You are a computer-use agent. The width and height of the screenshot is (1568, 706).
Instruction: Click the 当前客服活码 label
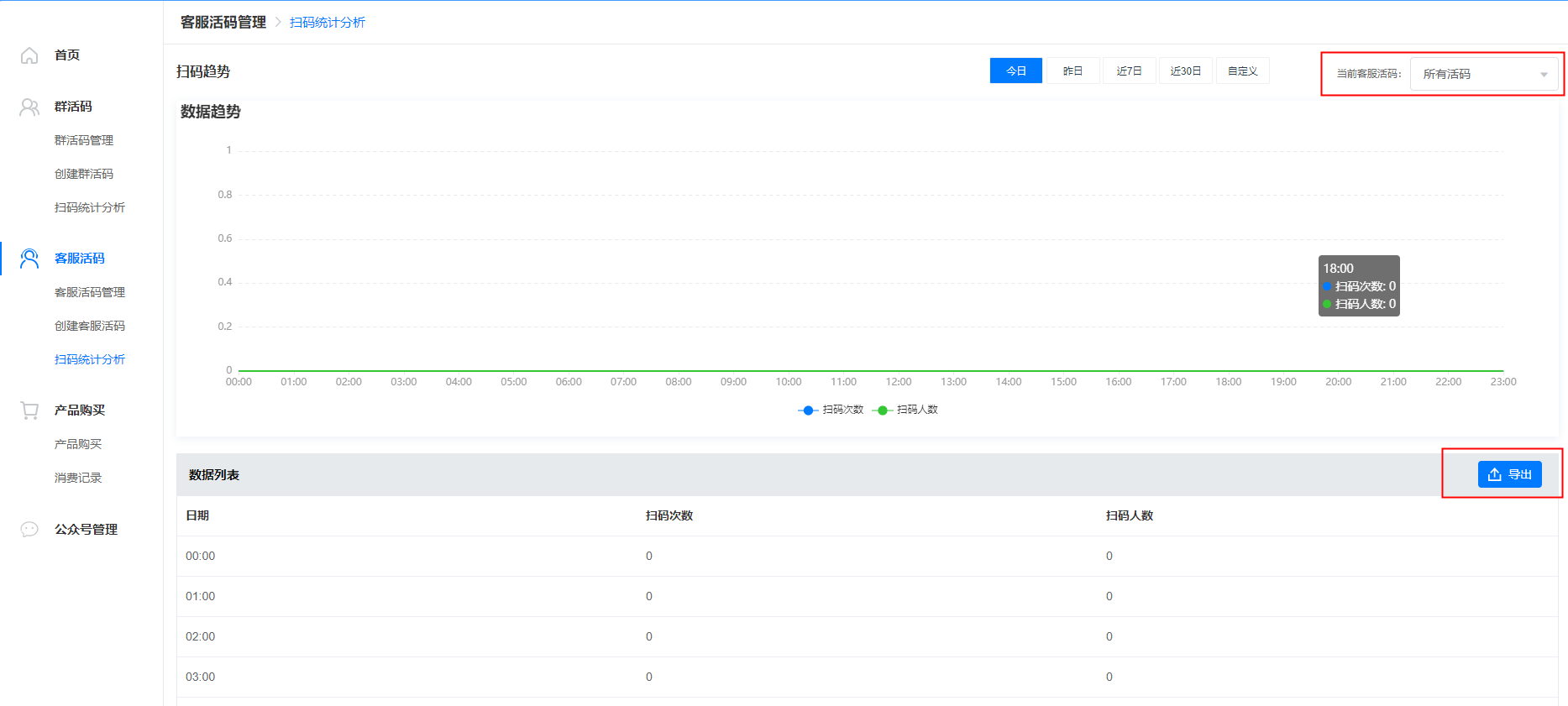(x=1369, y=74)
